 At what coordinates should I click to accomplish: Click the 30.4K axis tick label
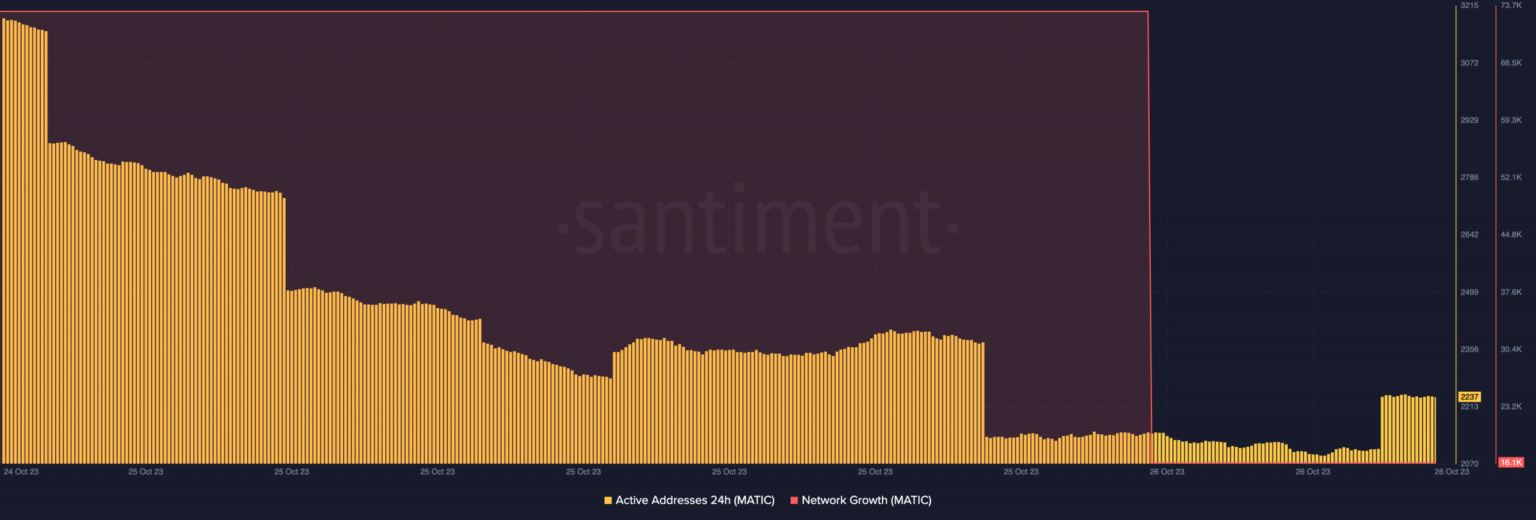[1510, 350]
